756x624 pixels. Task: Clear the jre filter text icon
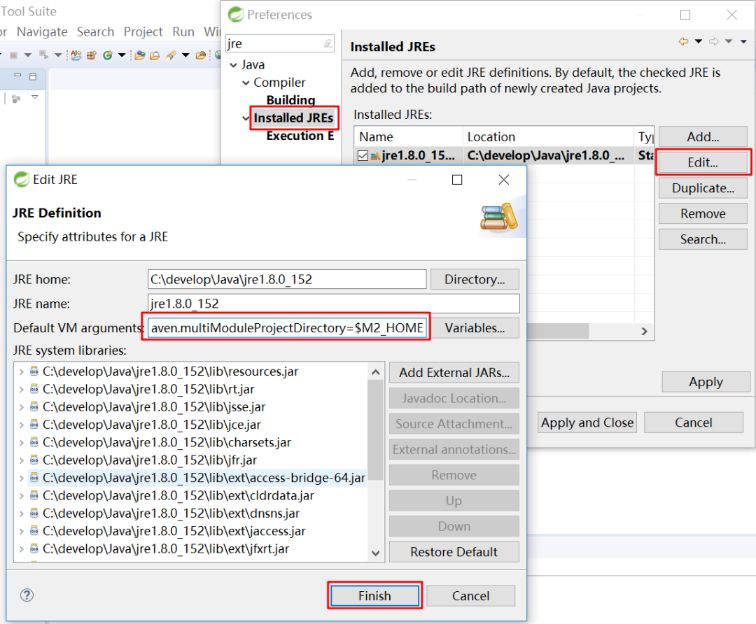[x=328, y=44]
